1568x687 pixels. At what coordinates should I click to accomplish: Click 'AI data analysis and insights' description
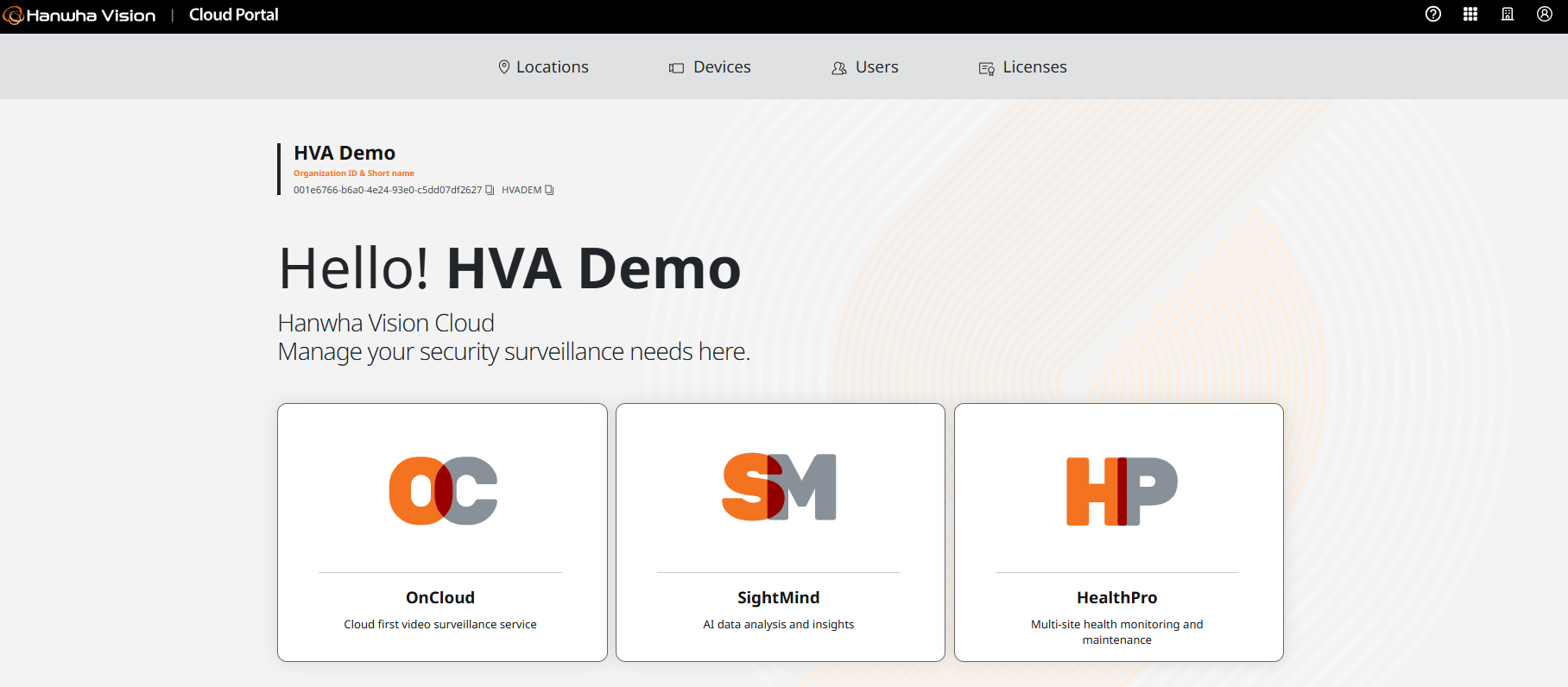pyautogui.click(x=779, y=624)
